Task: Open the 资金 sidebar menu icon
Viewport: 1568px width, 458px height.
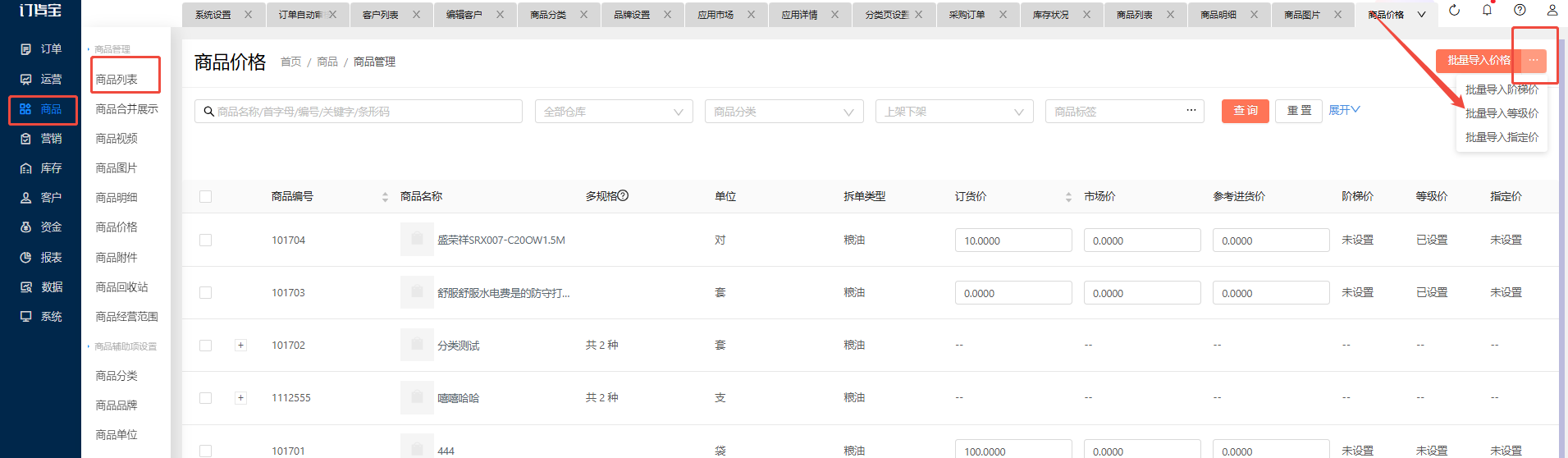Action: (x=25, y=227)
